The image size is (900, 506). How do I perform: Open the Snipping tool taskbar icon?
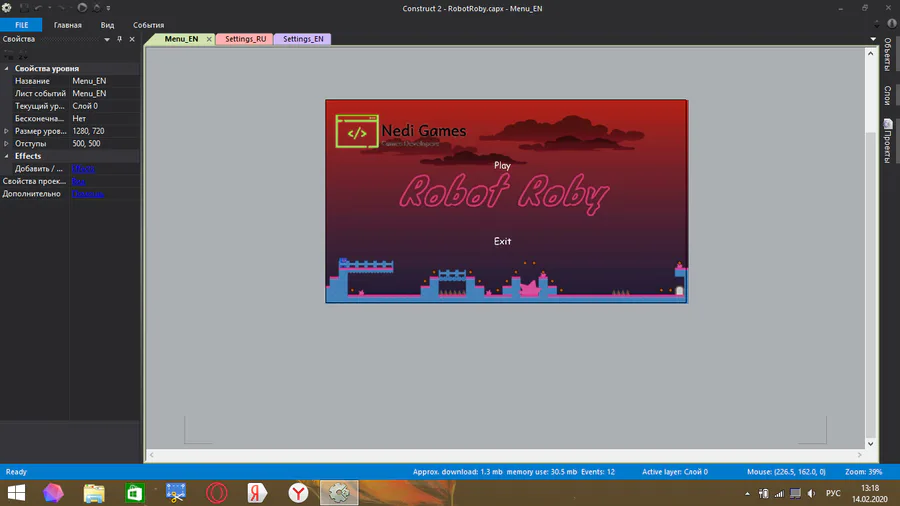[x=176, y=493]
